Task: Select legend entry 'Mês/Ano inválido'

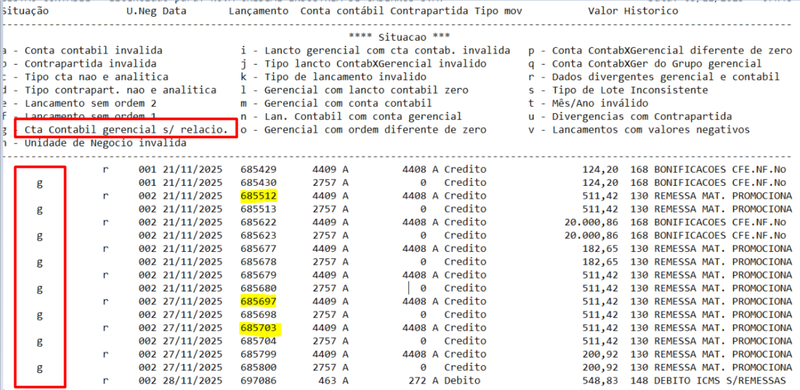Action: coord(600,104)
